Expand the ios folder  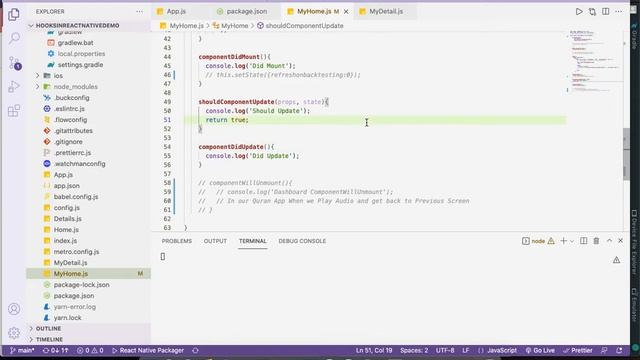[x=58, y=76]
